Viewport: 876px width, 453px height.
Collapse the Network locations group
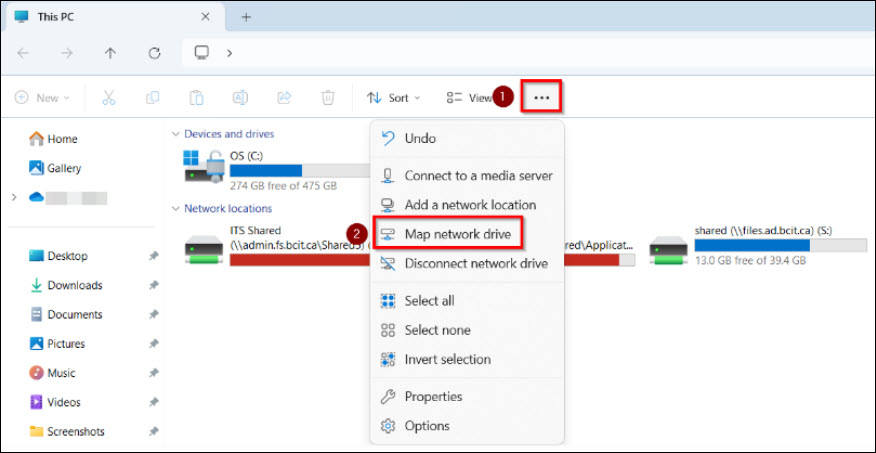[x=175, y=208]
